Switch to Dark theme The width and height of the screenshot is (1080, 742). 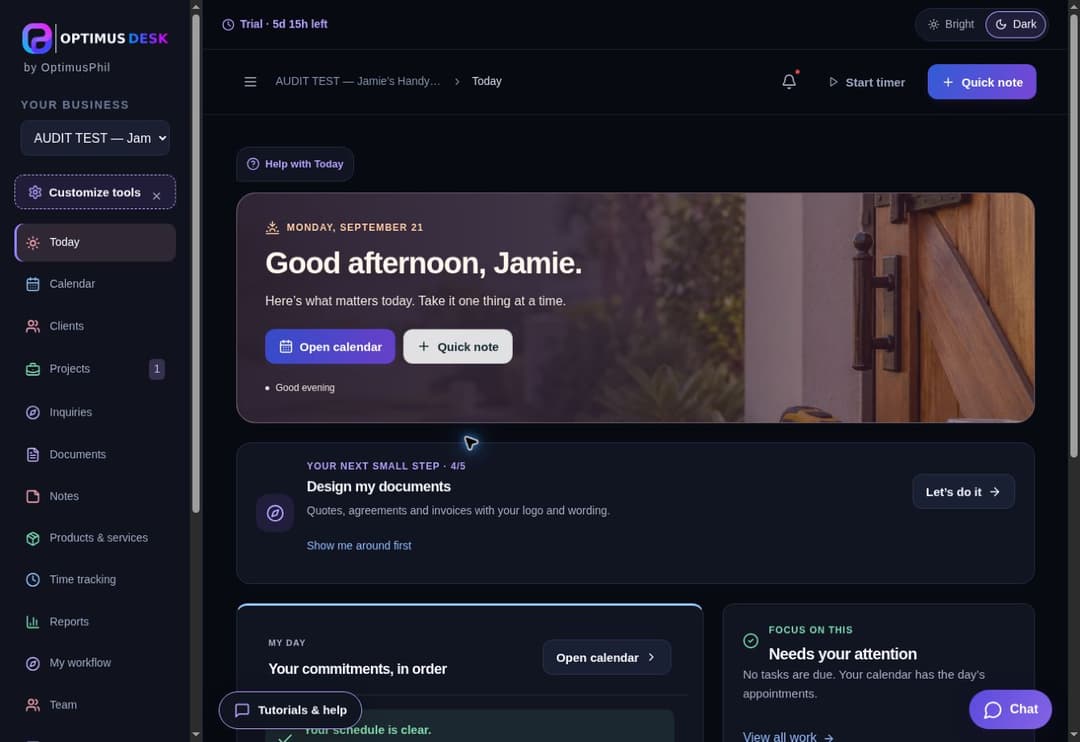point(1016,24)
